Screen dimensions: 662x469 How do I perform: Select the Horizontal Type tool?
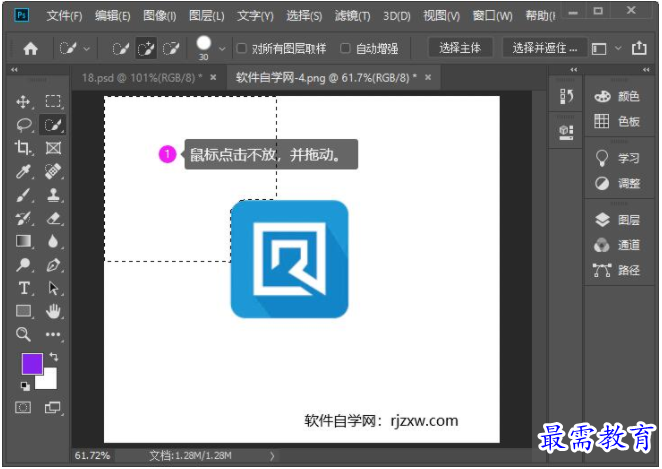[x=24, y=288]
